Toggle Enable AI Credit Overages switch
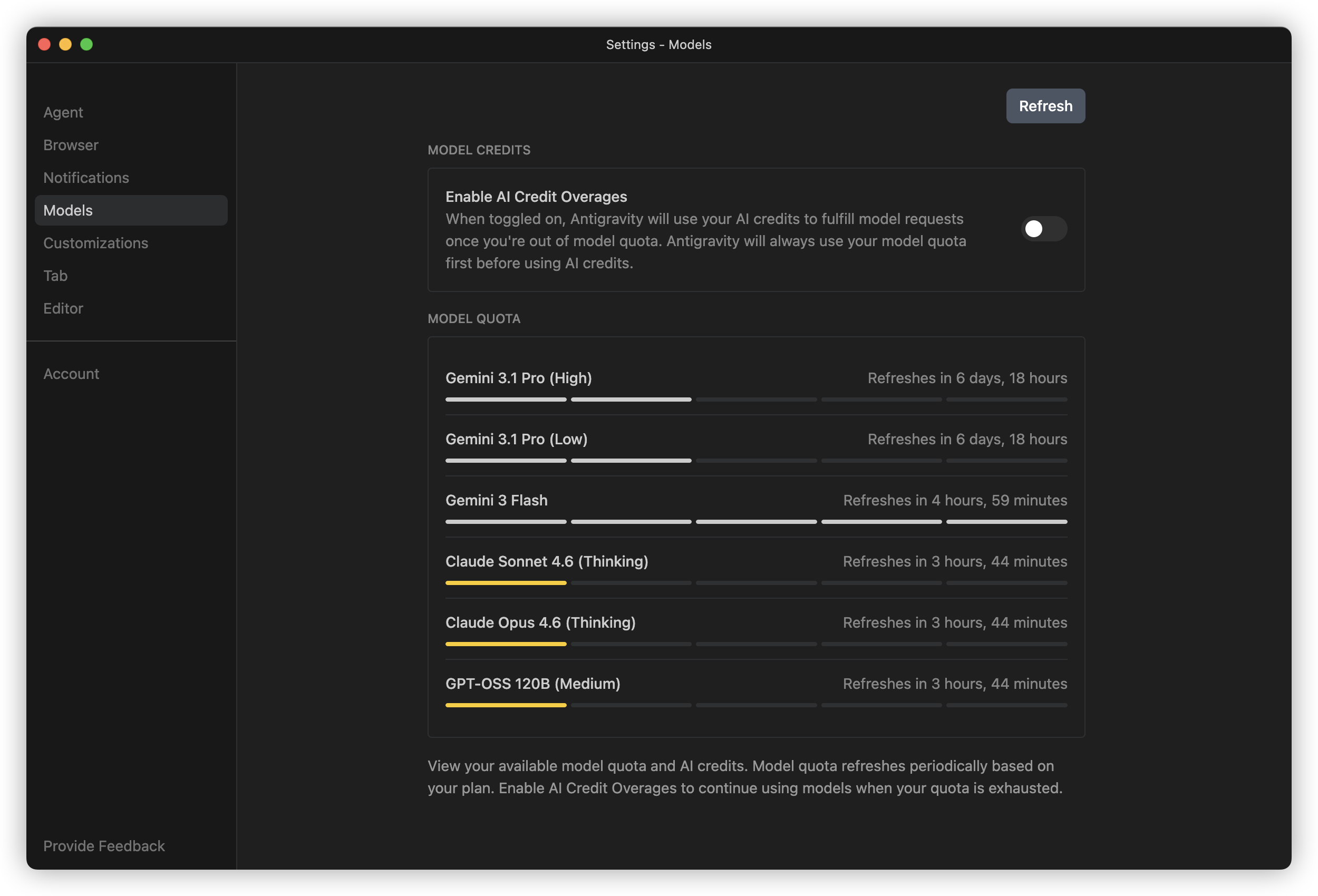Viewport: 1318px width, 896px height. pyautogui.click(x=1043, y=229)
